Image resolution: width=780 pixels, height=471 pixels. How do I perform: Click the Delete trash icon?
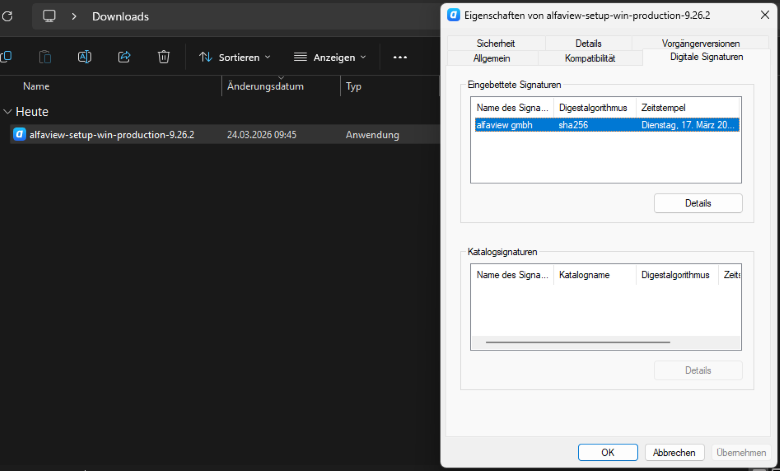(164, 57)
